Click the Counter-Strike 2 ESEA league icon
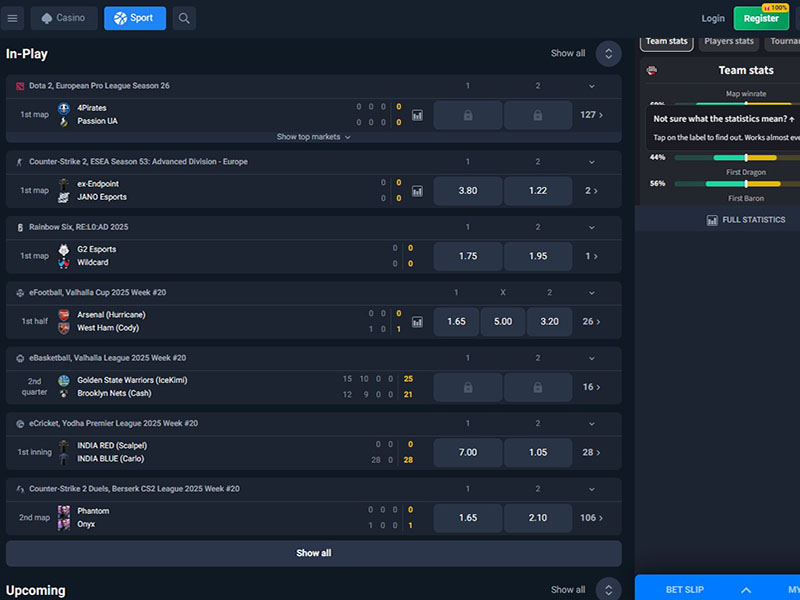The height and width of the screenshot is (600, 800). click(20, 162)
